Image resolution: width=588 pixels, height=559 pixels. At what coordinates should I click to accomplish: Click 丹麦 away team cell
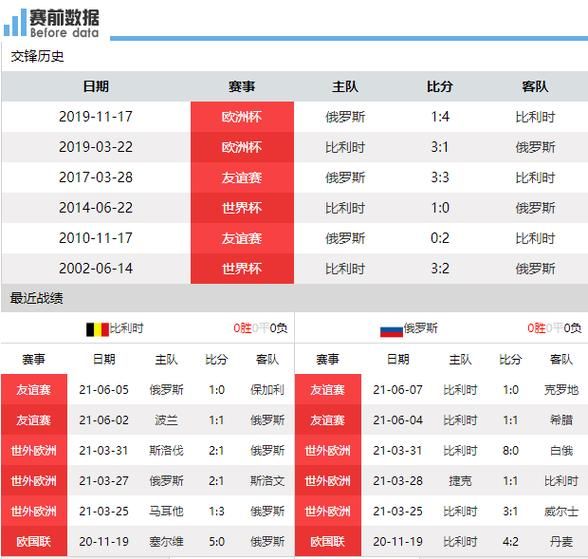pyautogui.click(x=561, y=541)
